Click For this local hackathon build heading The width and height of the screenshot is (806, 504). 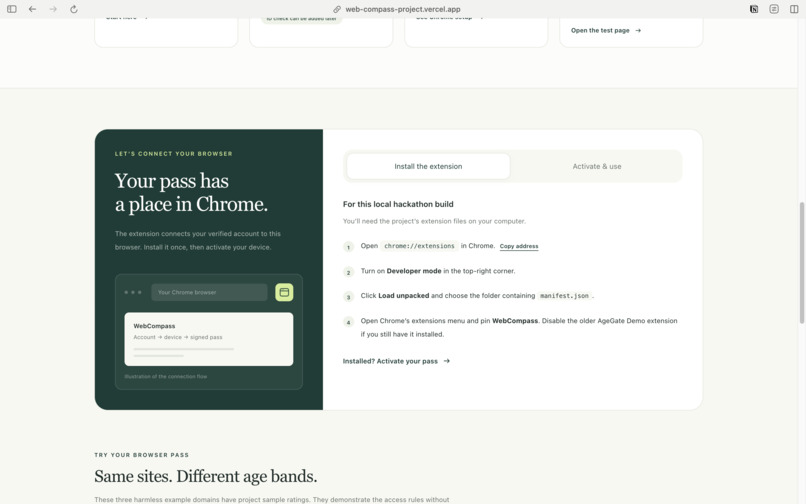[398, 204]
